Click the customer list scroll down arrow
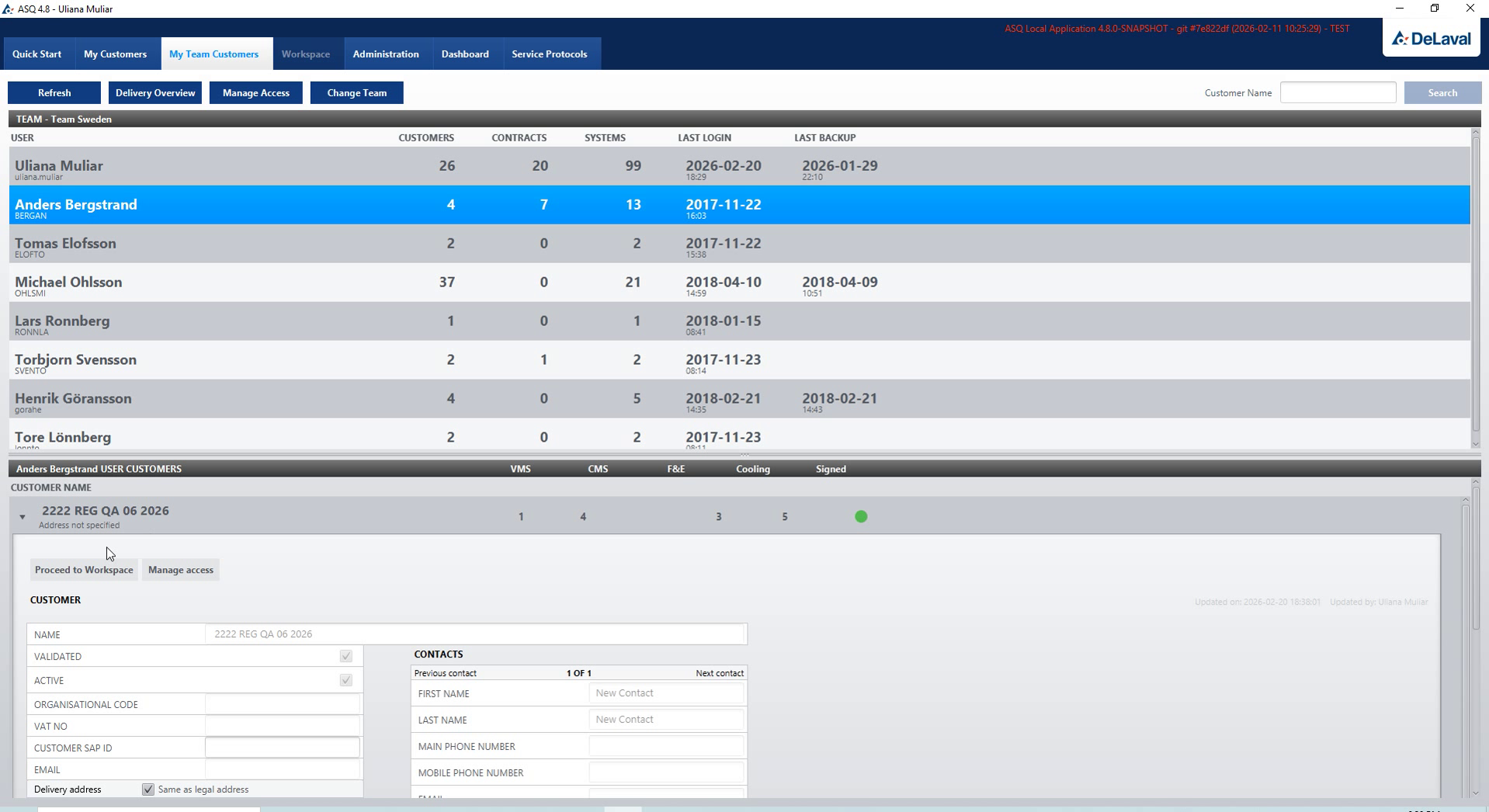Image resolution: width=1489 pixels, height=812 pixels. pyautogui.click(x=1476, y=793)
